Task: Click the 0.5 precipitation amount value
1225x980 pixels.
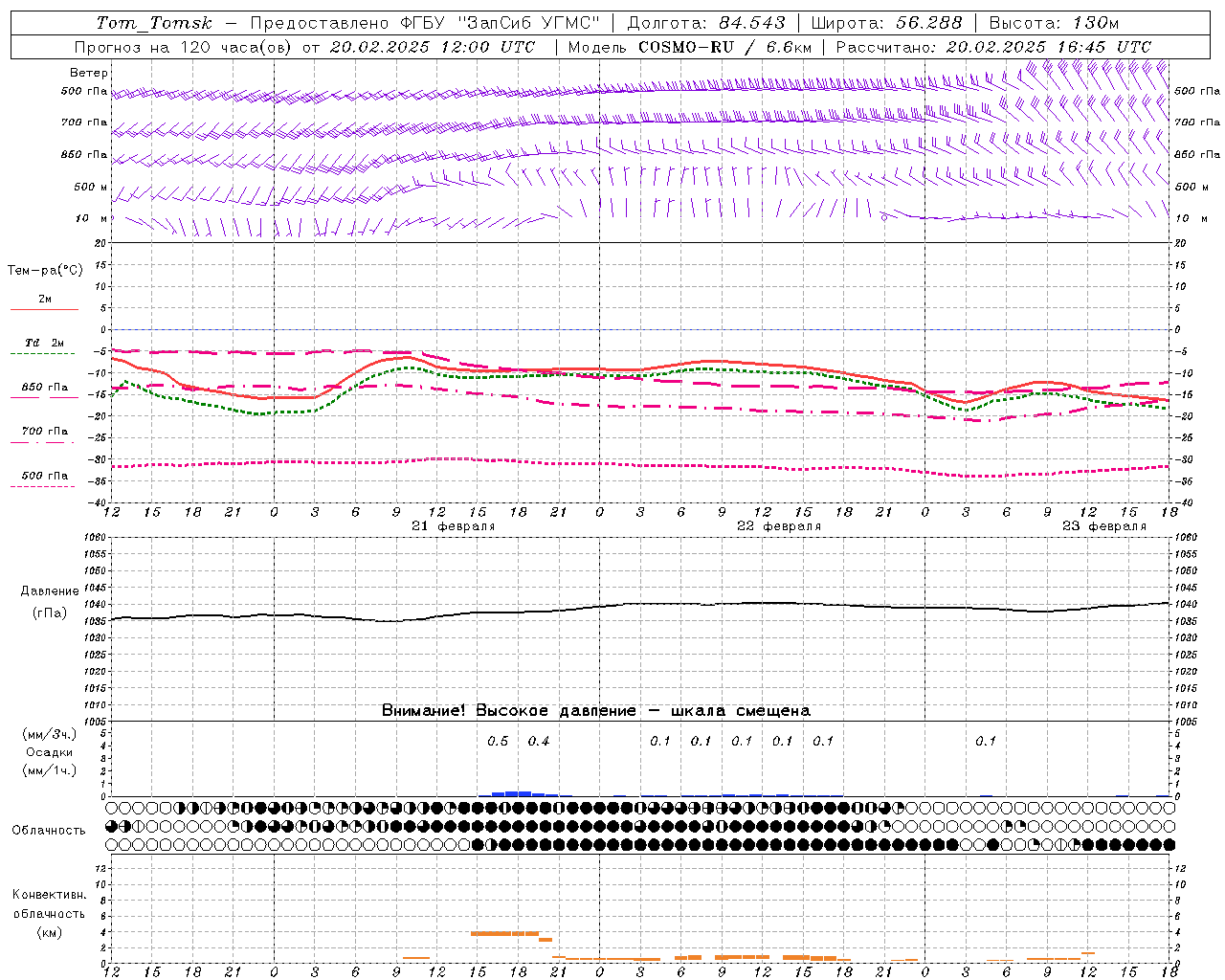Action: 498,742
